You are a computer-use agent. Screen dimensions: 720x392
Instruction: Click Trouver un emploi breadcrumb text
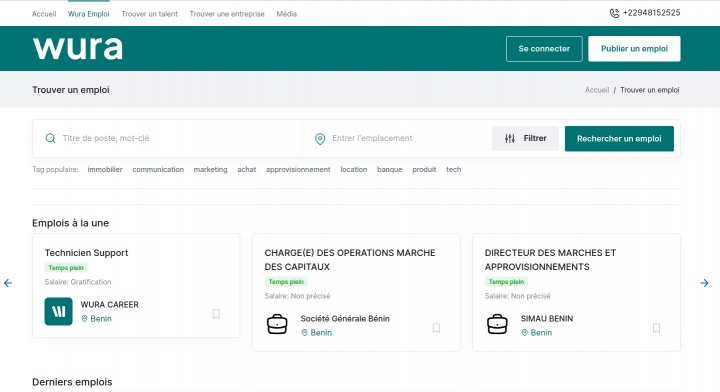click(x=650, y=90)
